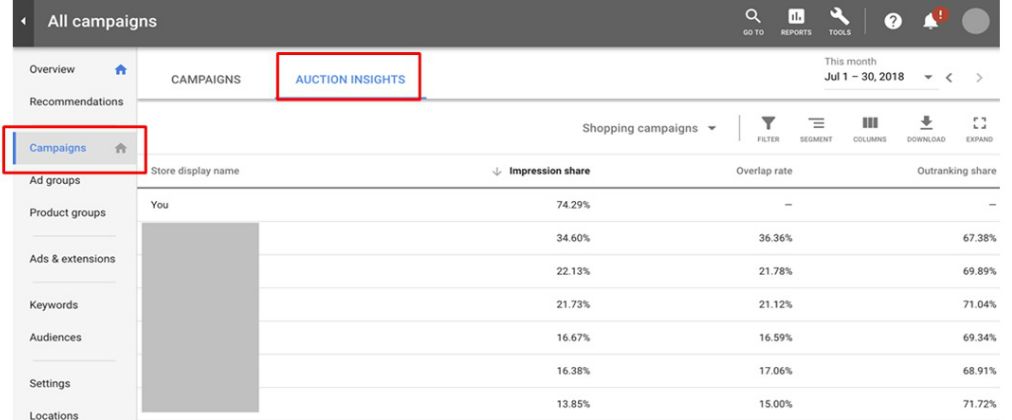Open the Go To search icon
1012x420 pixels.
[753, 20]
